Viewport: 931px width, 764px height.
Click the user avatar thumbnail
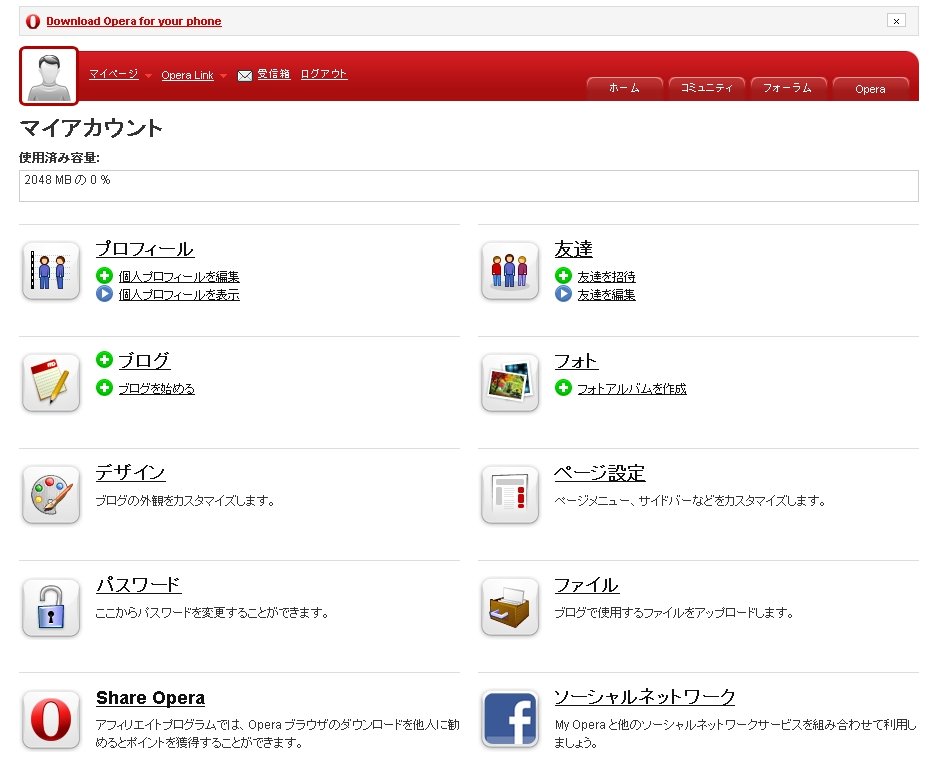point(48,76)
